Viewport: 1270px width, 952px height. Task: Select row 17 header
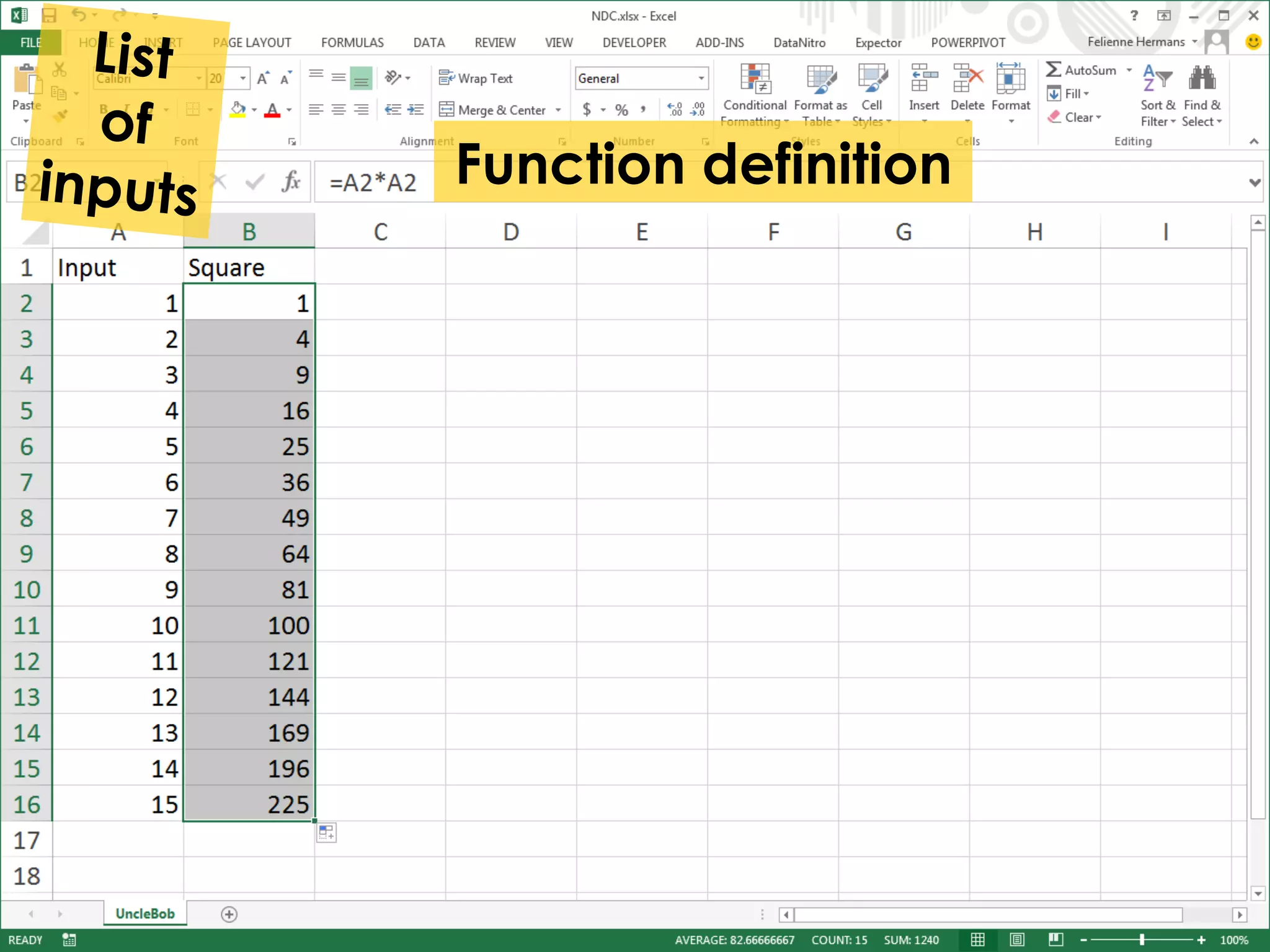(26, 840)
